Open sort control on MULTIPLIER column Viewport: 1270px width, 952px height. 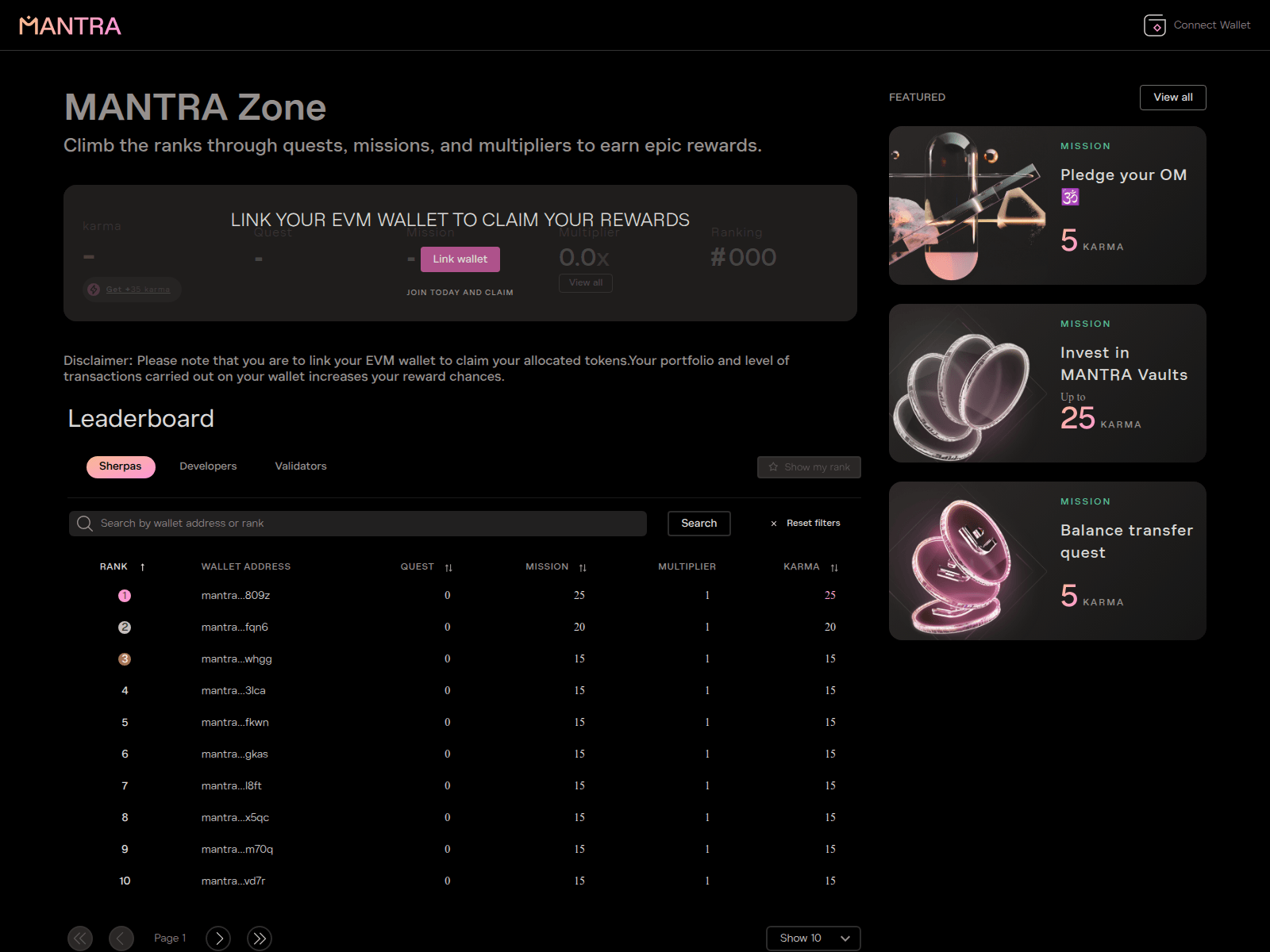tap(687, 566)
